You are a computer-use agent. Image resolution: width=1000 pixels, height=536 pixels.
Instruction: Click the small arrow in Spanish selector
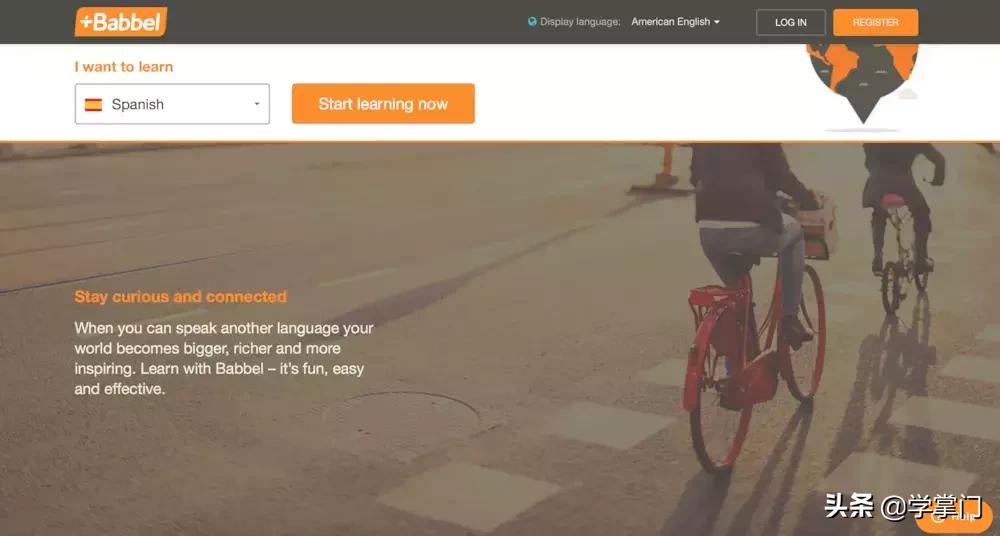[256, 104]
